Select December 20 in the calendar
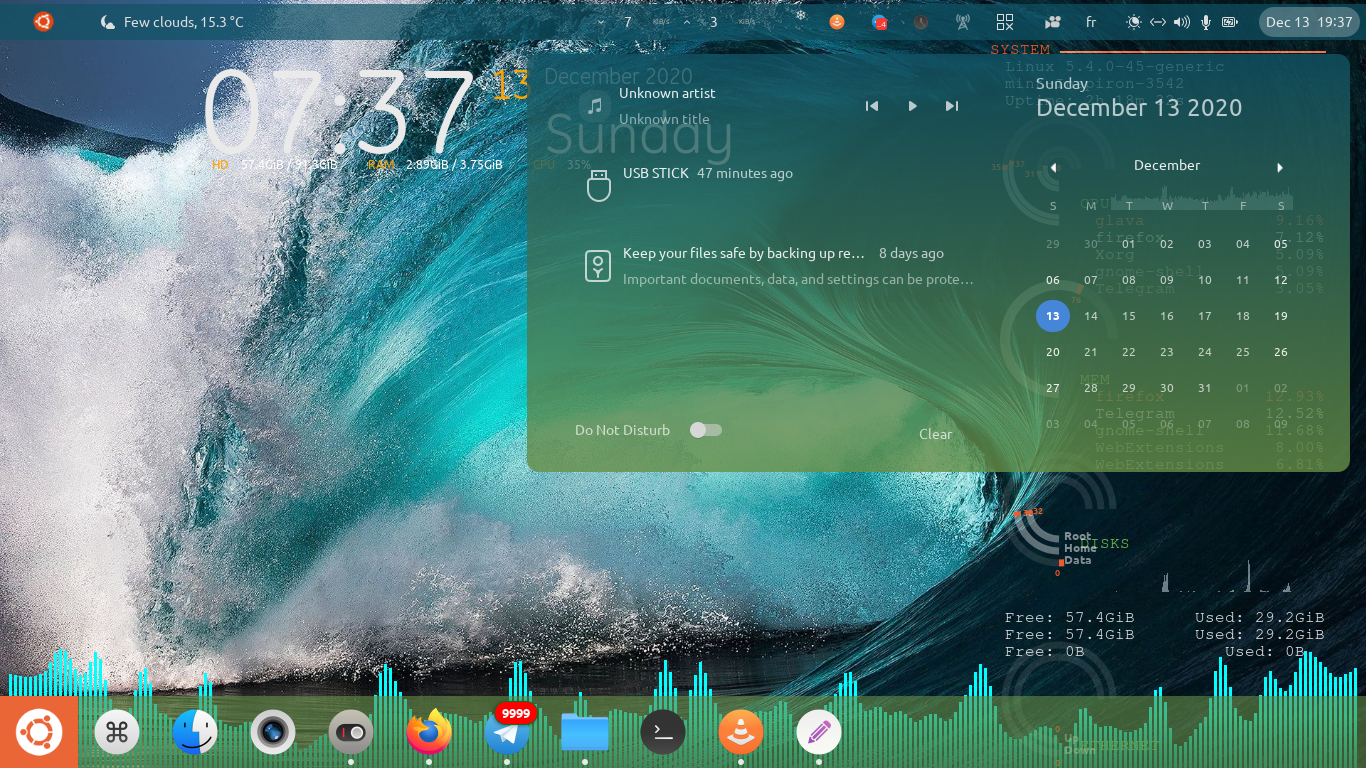Screen dimensions: 1366x768 pos(1053,352)
